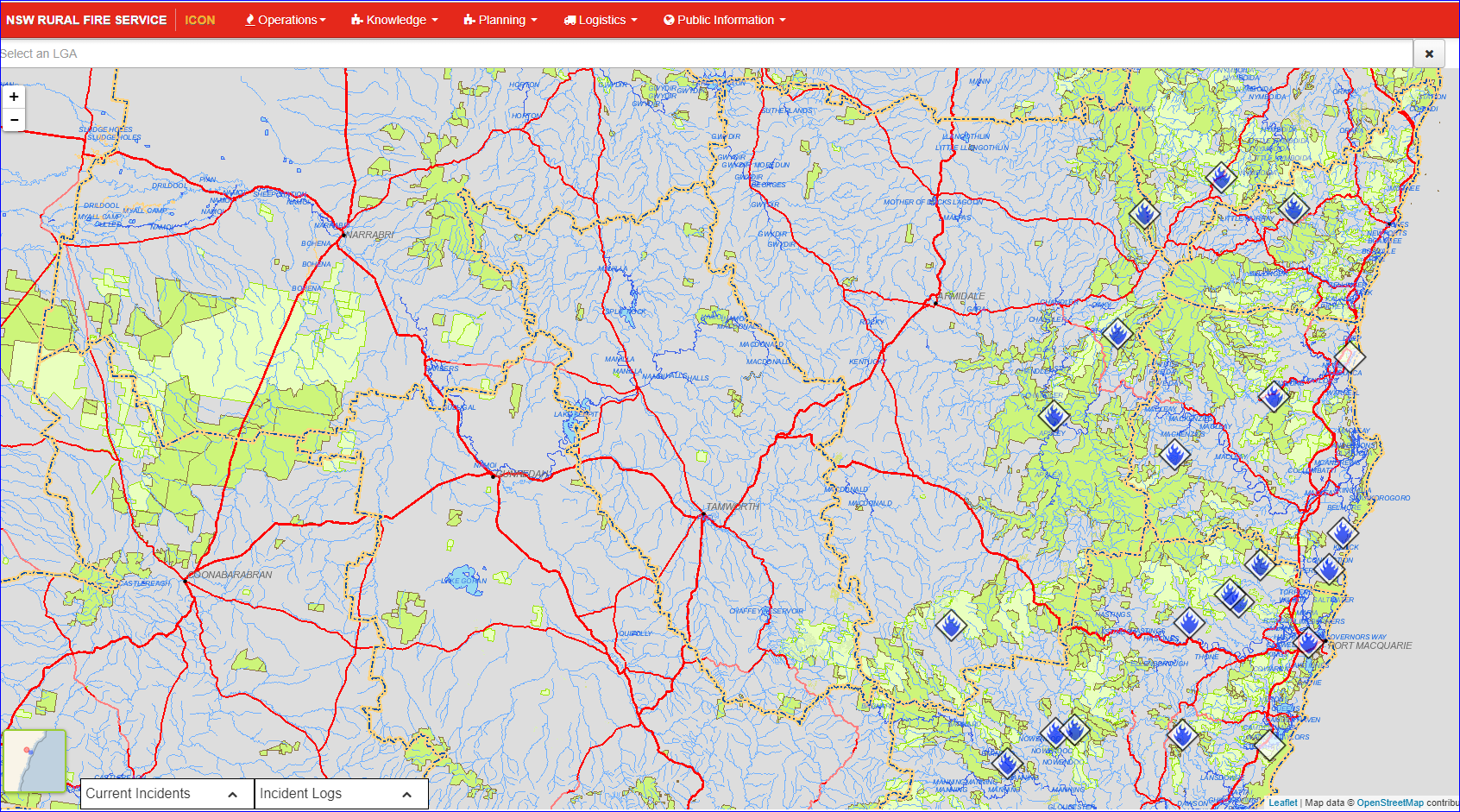The height and width of the screenshot is (812, 1460).
Task: Expand the Incident Logs panel
Action: (341, 794)
